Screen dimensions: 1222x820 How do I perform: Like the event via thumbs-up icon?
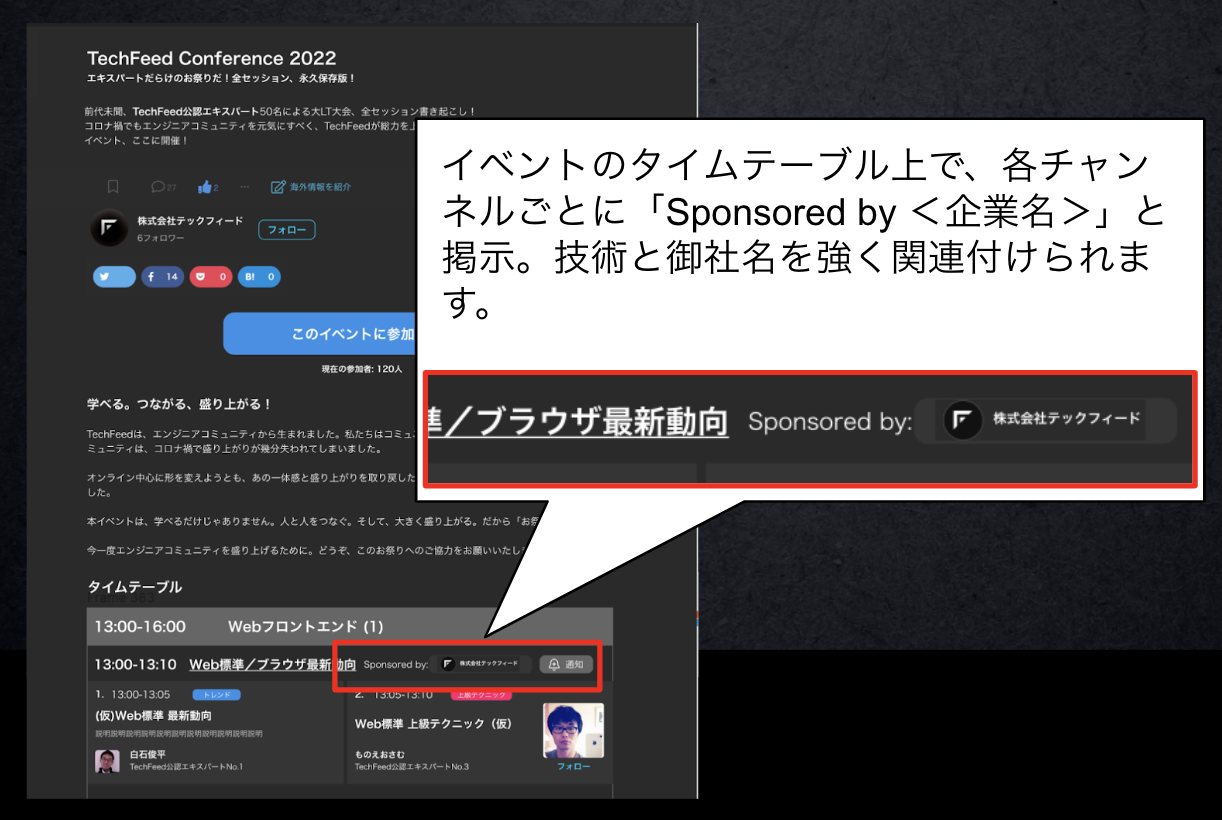[207, 187]
